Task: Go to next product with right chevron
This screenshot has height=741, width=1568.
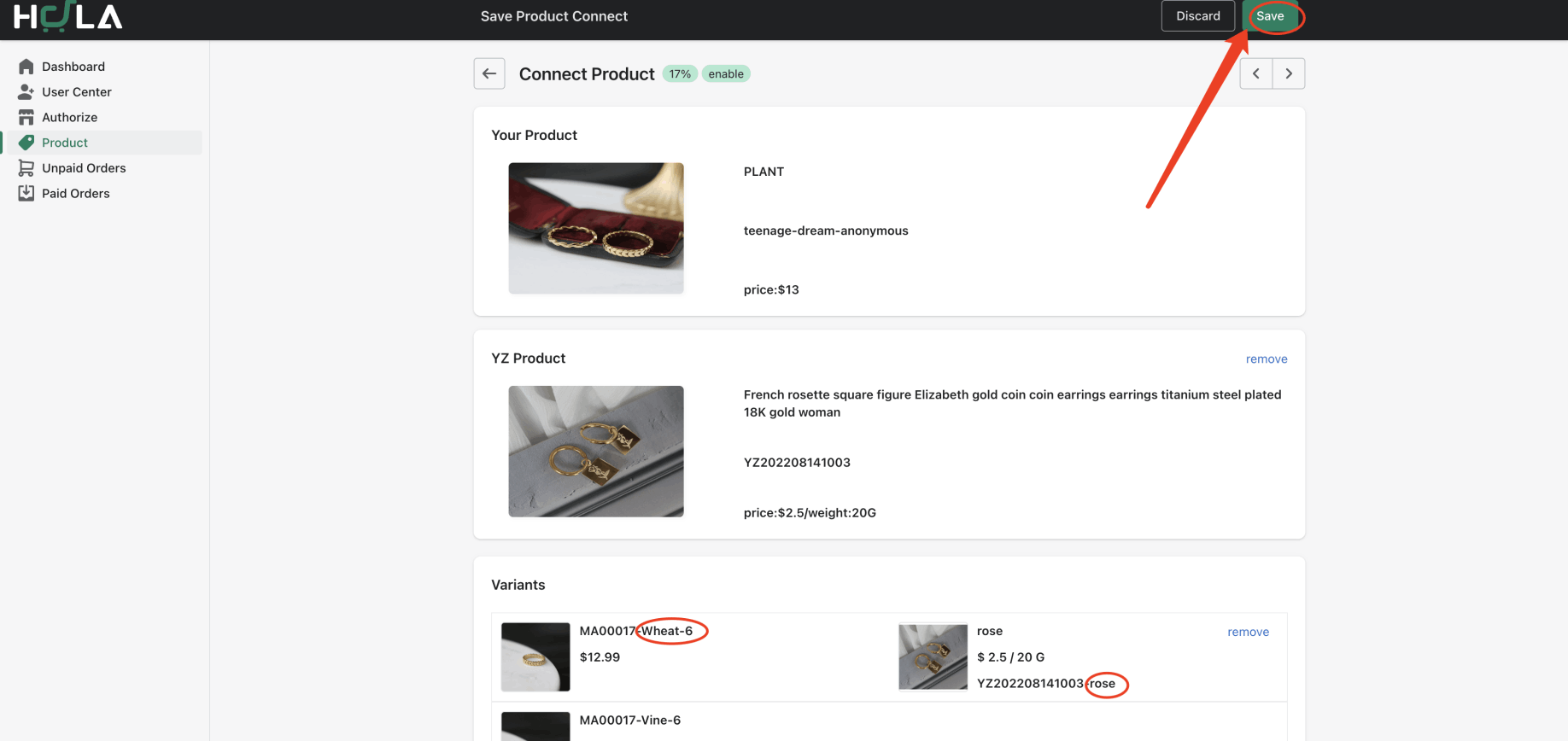Action: 1289,73
